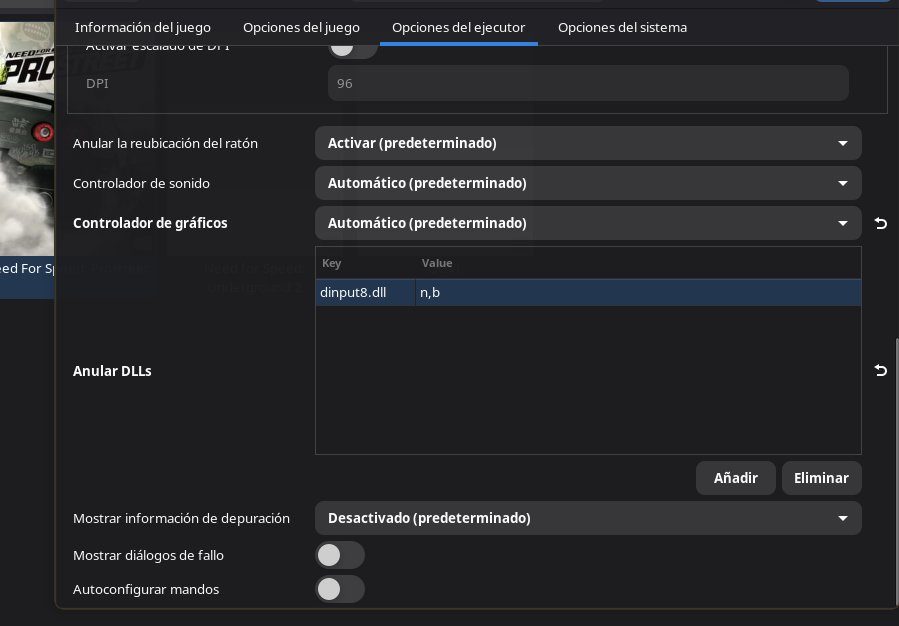The image size is (899, 626).
Task: Open Controlador de gráficos dropdown
Action: [x=588, y=223]
